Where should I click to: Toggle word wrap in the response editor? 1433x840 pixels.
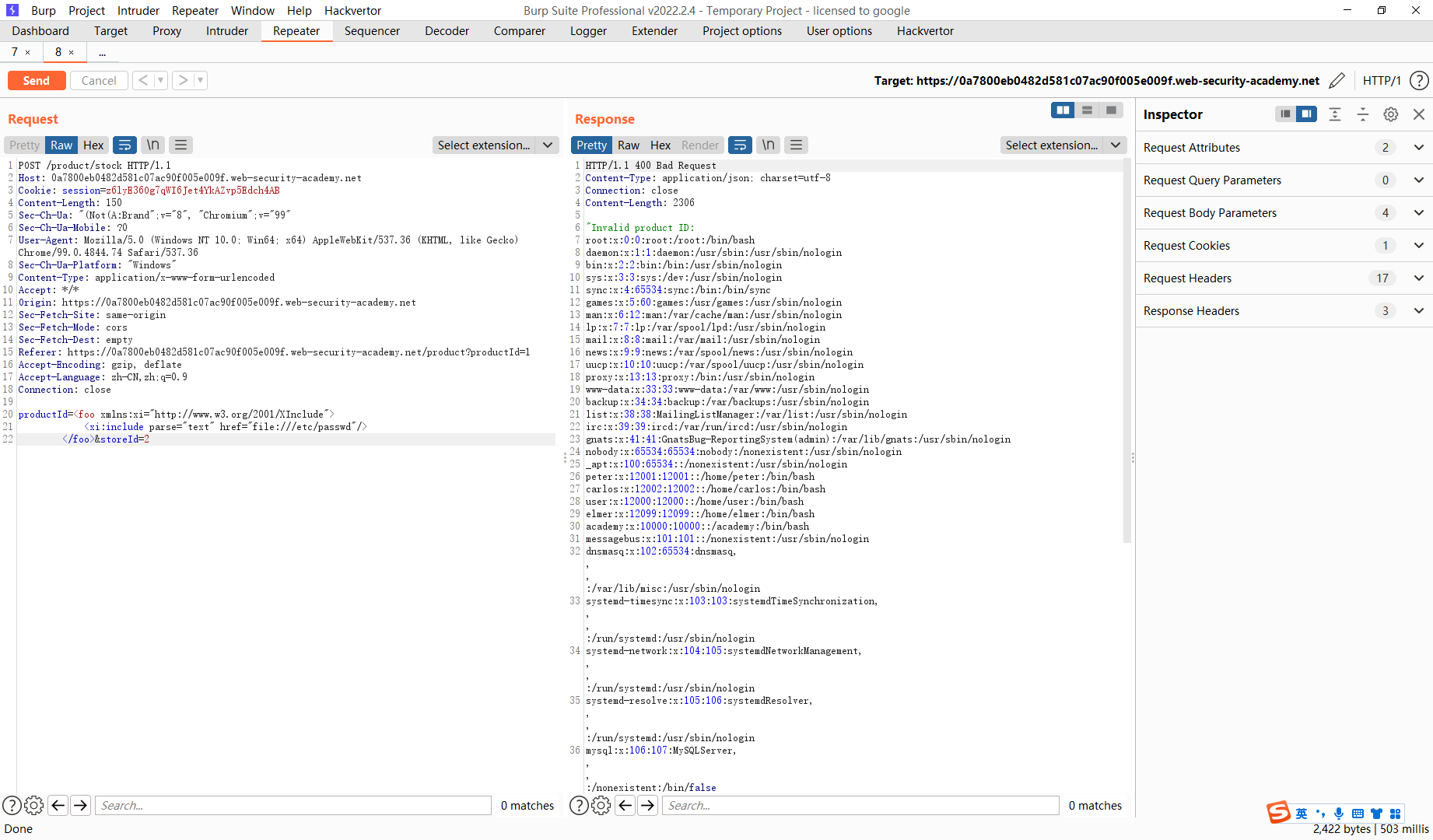pos(739,145)
